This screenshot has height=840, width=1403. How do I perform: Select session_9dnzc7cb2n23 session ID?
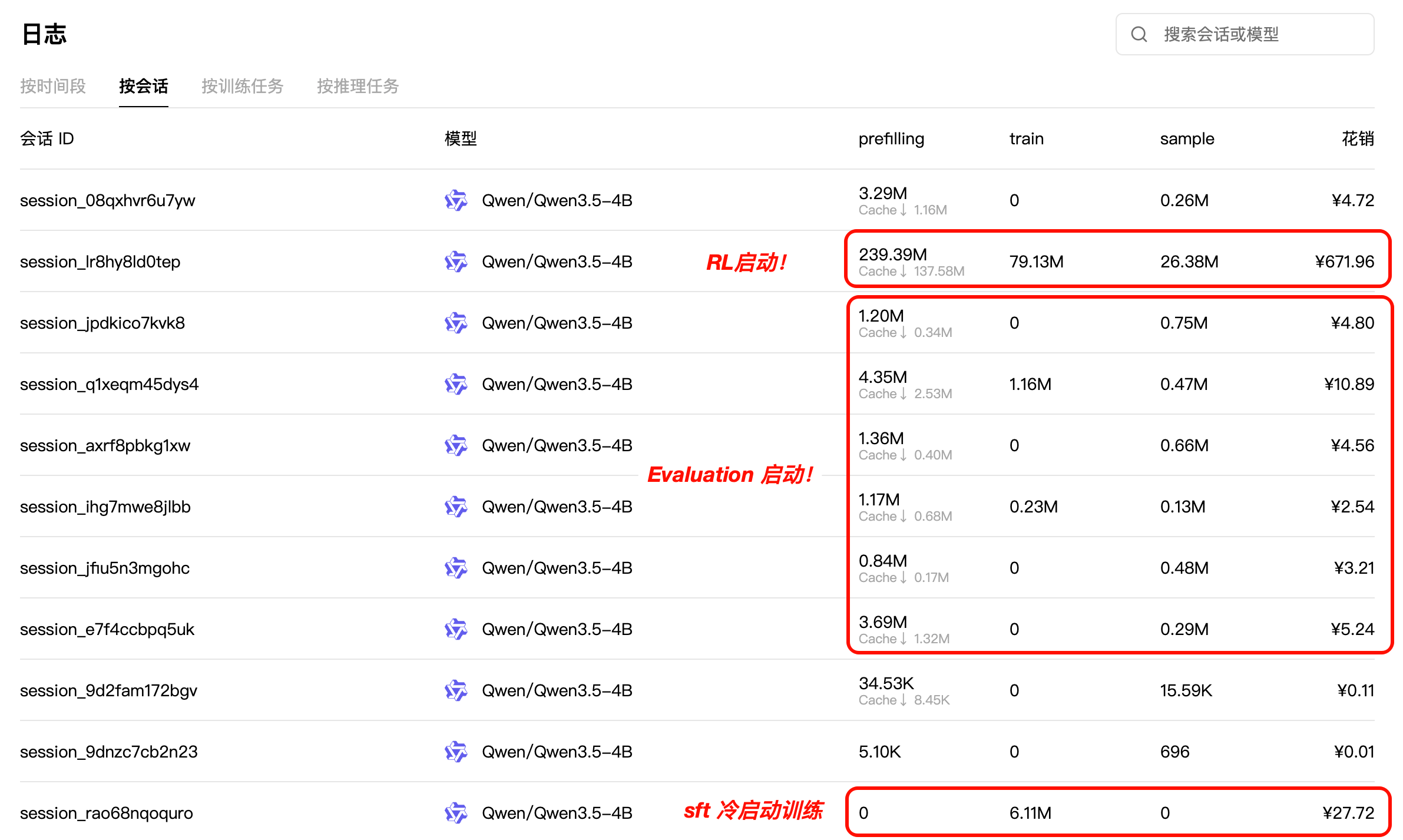109,752
